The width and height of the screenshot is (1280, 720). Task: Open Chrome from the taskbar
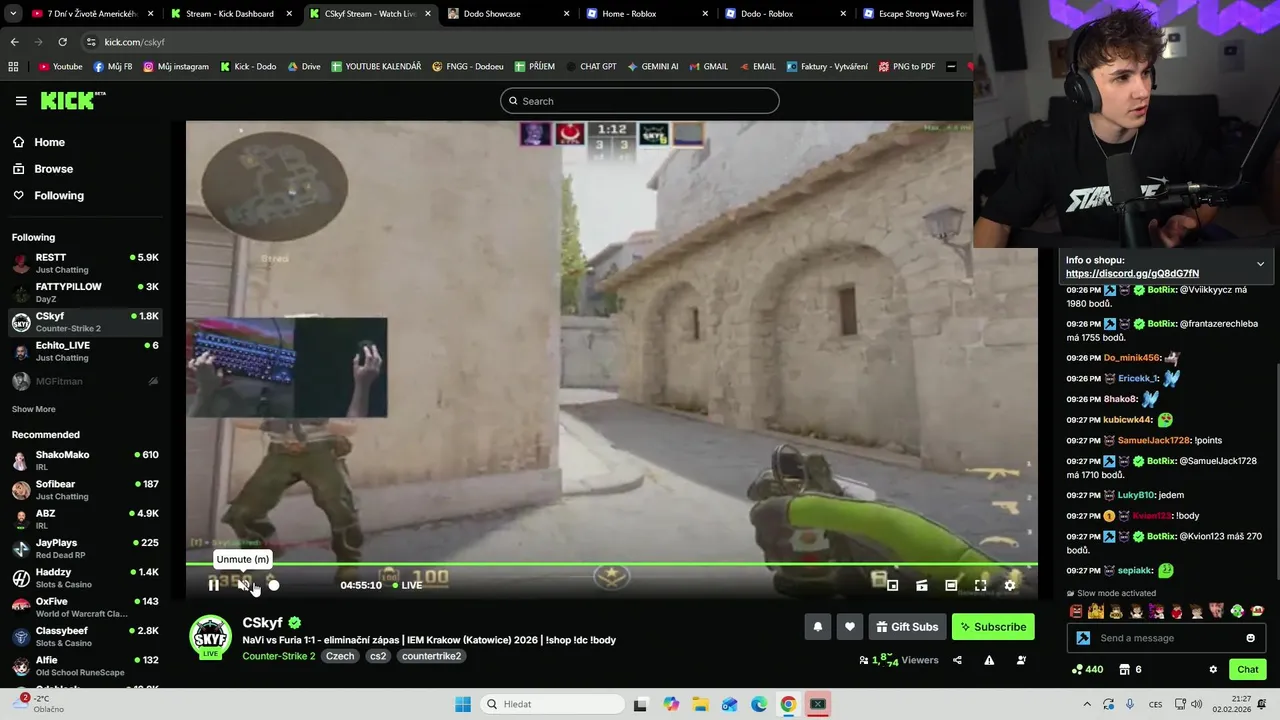click(x=788, y=704)
